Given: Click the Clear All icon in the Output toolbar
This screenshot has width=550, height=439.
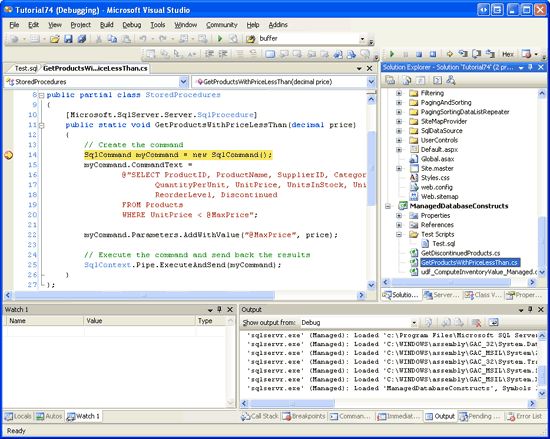Looking at the screenshot, I should point(476,323).
